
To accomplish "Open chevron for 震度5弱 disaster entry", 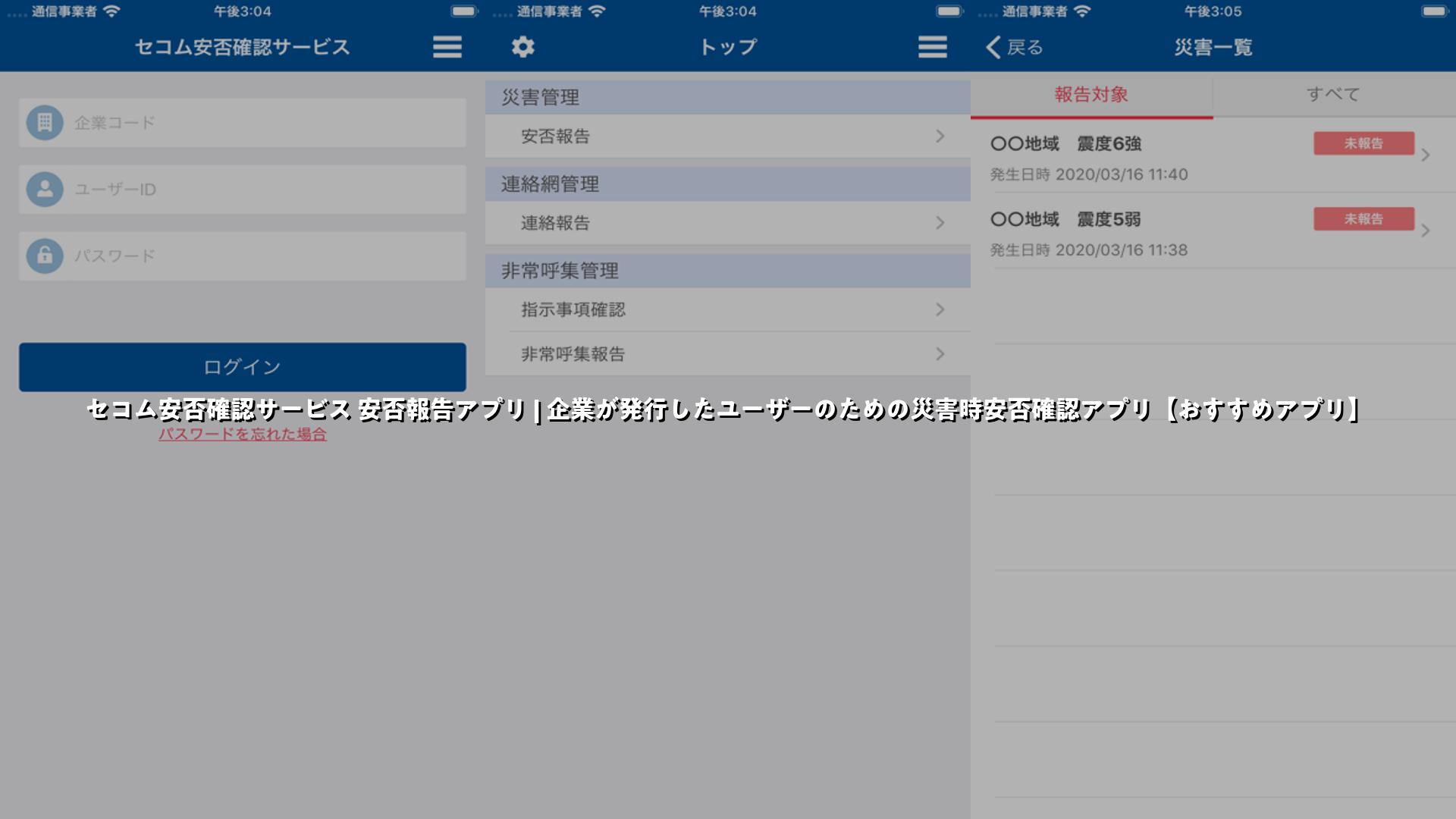I will (1426, 230).
